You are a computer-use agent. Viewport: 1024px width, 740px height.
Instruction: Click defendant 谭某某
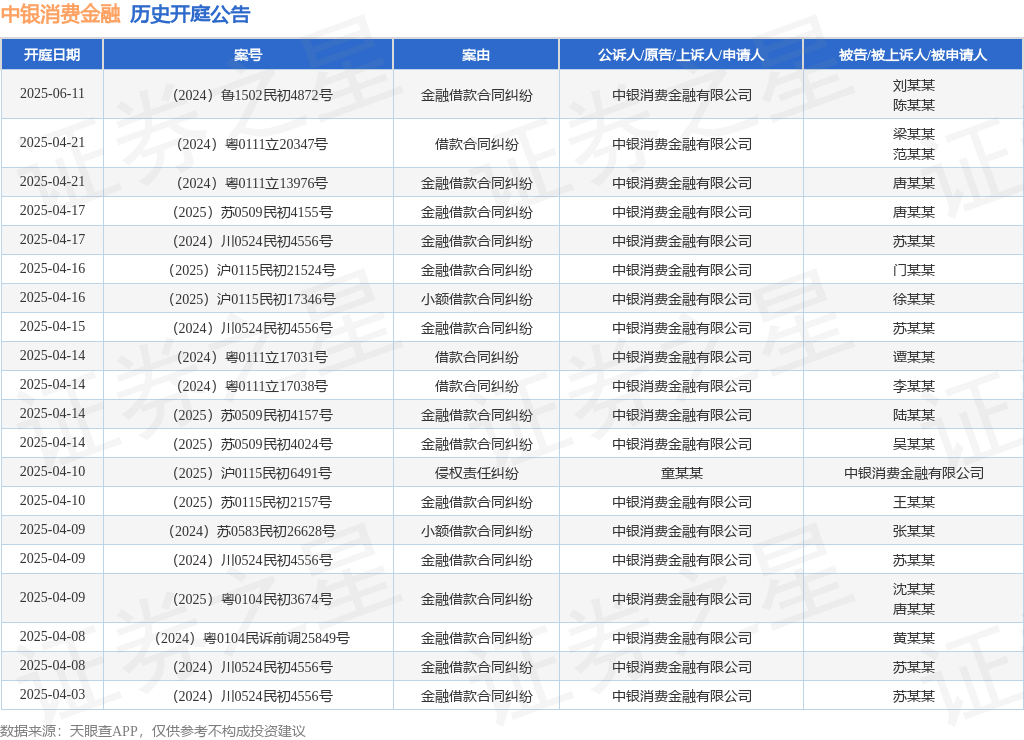(913, 357)
